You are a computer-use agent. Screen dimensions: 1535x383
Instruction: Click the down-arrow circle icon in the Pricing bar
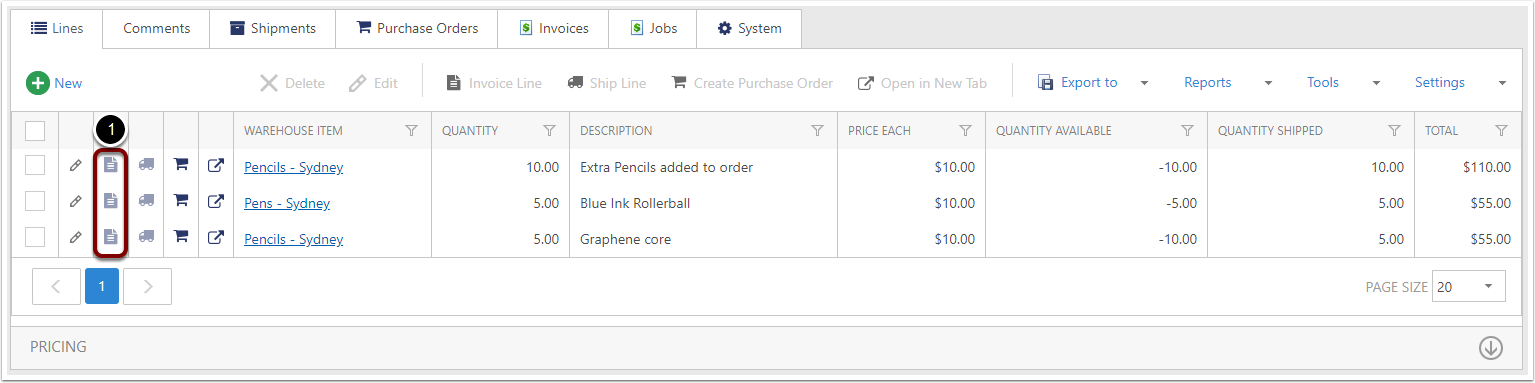tap(1491, 348)
